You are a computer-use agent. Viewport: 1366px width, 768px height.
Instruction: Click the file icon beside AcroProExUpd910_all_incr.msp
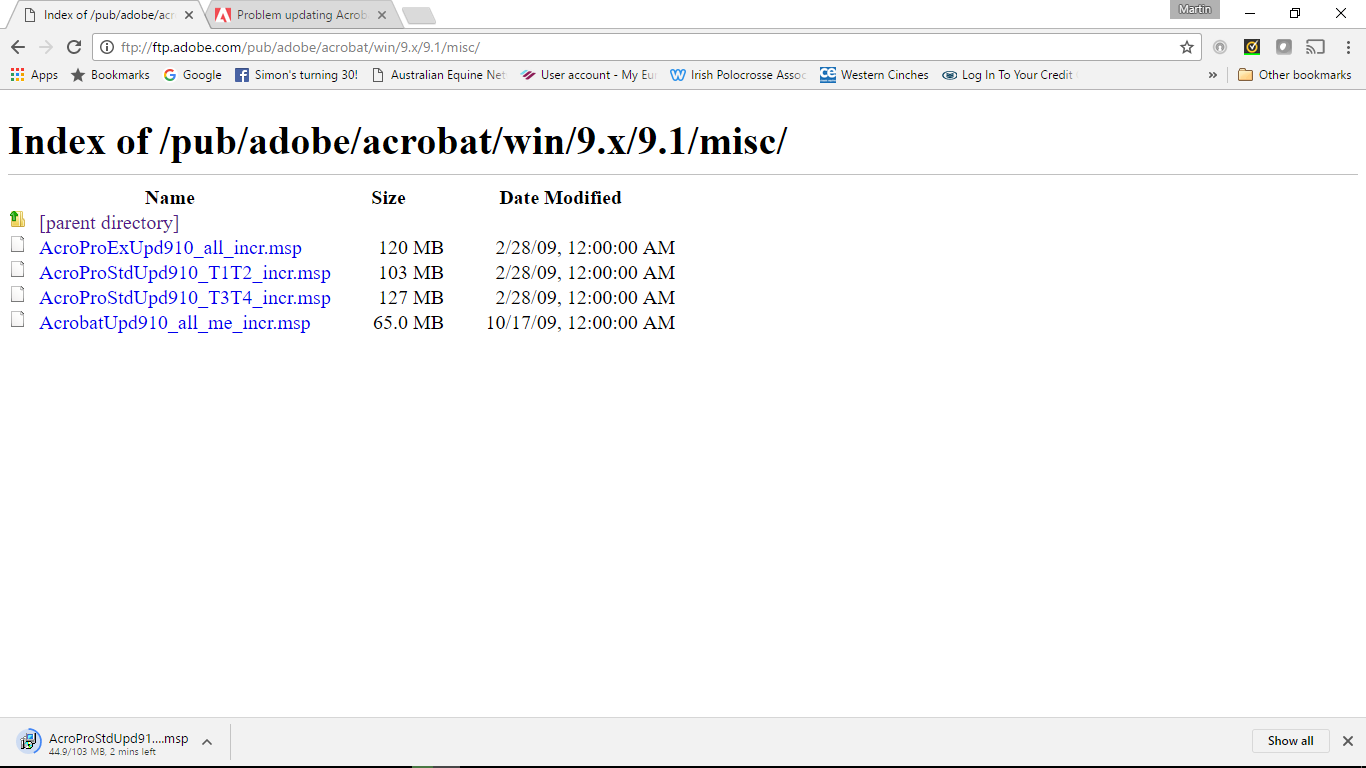point(17,244)
